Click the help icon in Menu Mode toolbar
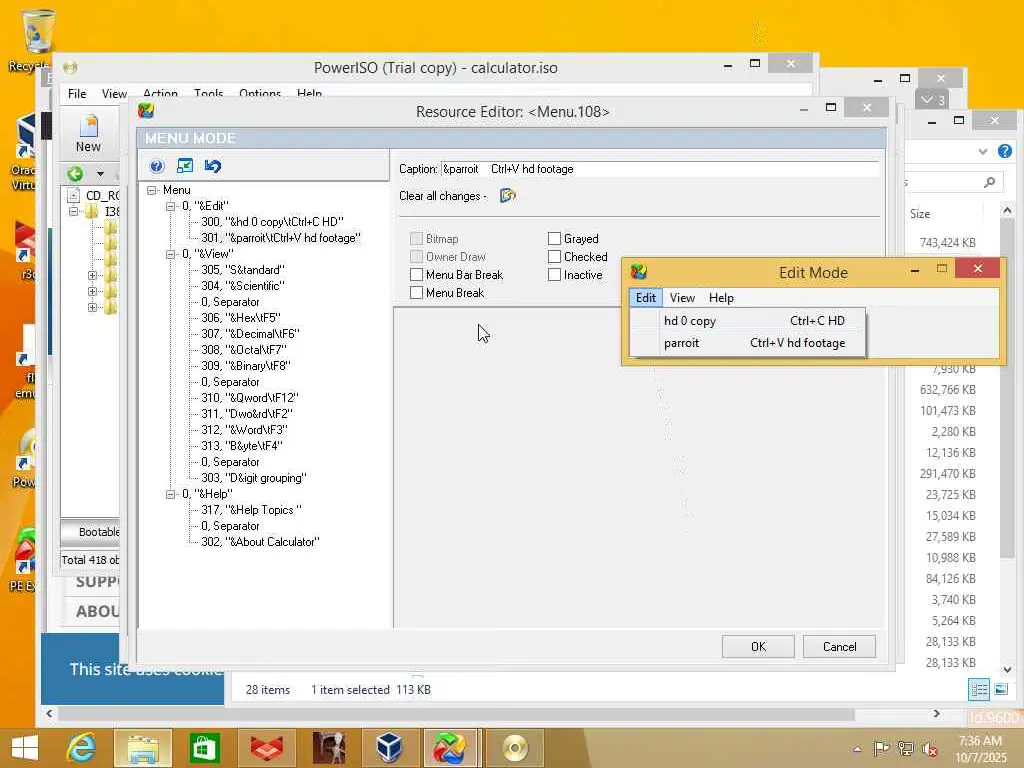 pos(157,166)
